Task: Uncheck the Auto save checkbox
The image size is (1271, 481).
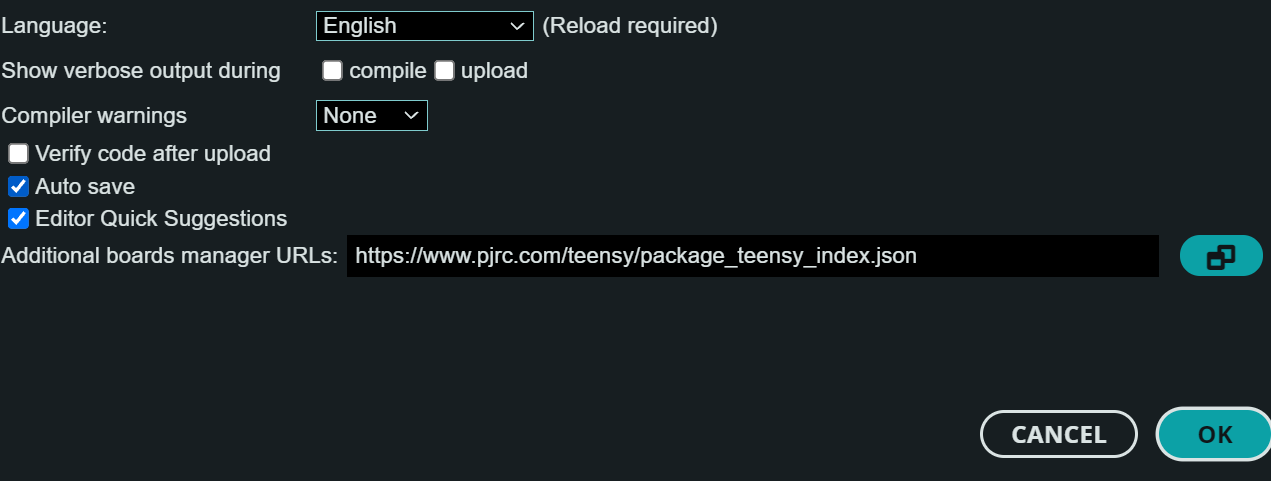Action: (x=18, y=186)
